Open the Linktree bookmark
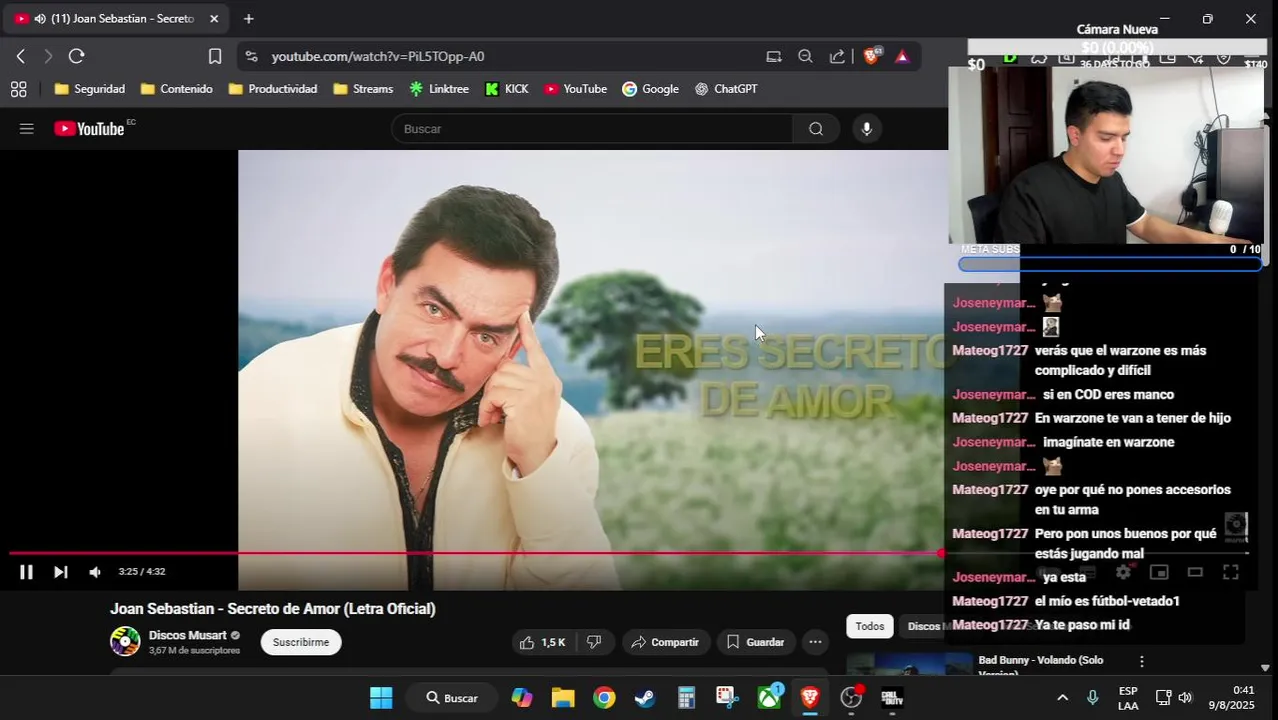1278x720 pixels. coord(439,89)
